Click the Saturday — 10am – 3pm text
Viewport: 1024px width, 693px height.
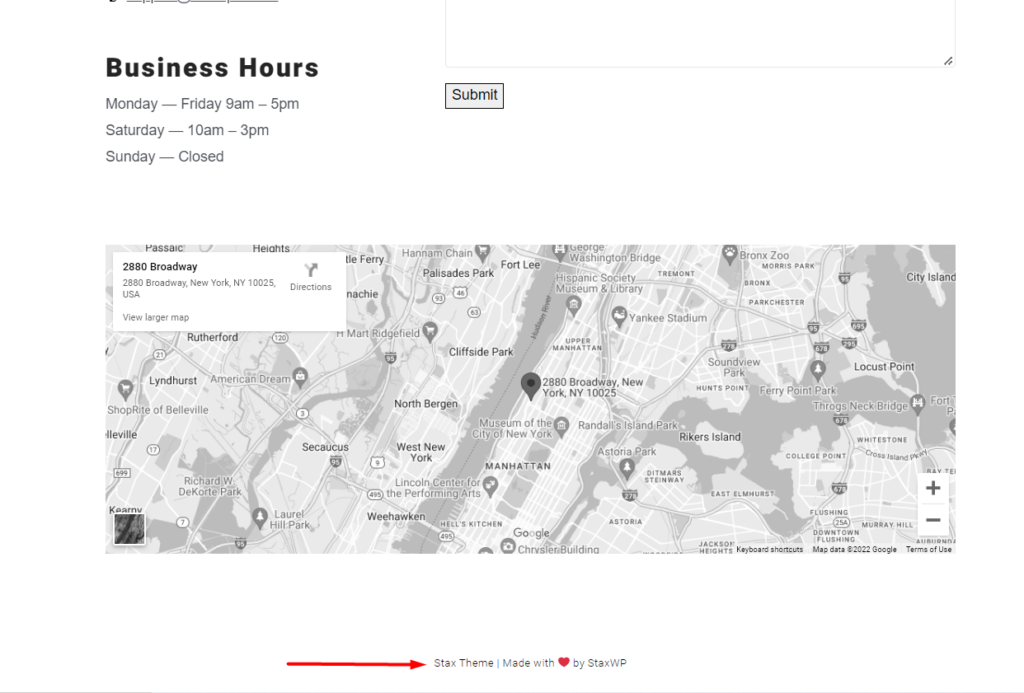pyautogui.click(x=187, y=130)
